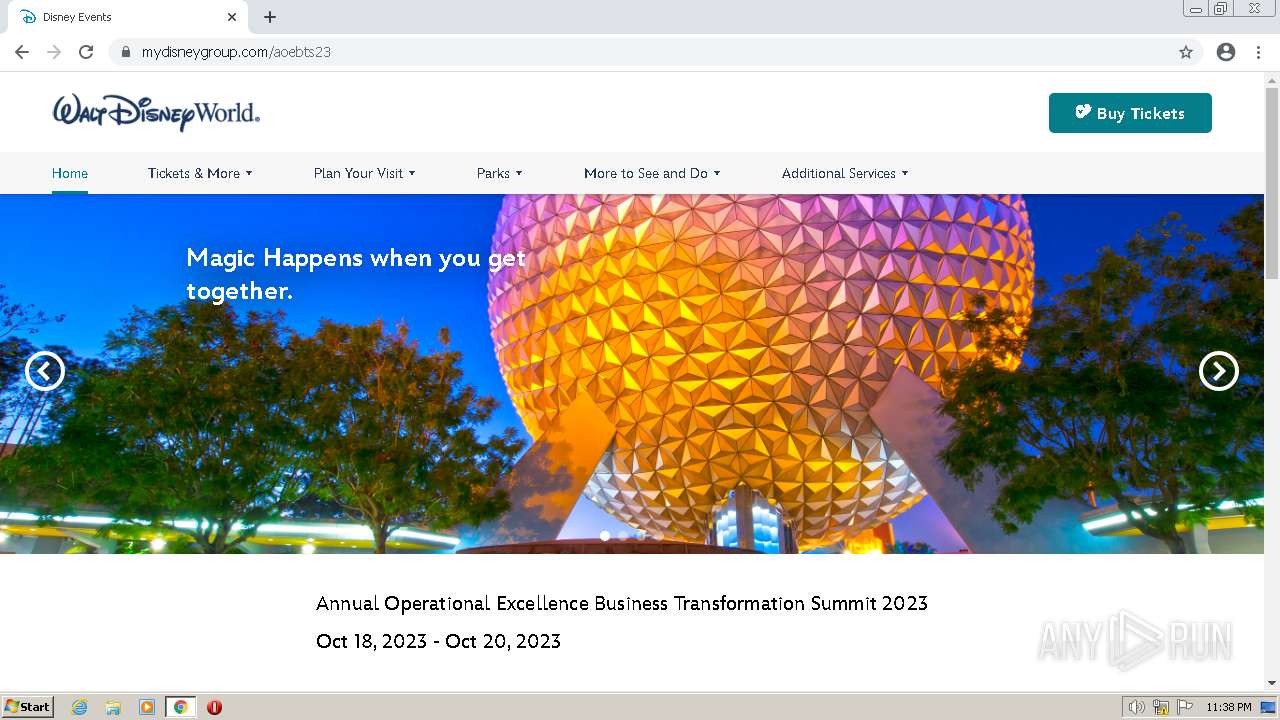Open the file explorer taskbar icon
1280x720 pixels.
[x=113, y=707]
